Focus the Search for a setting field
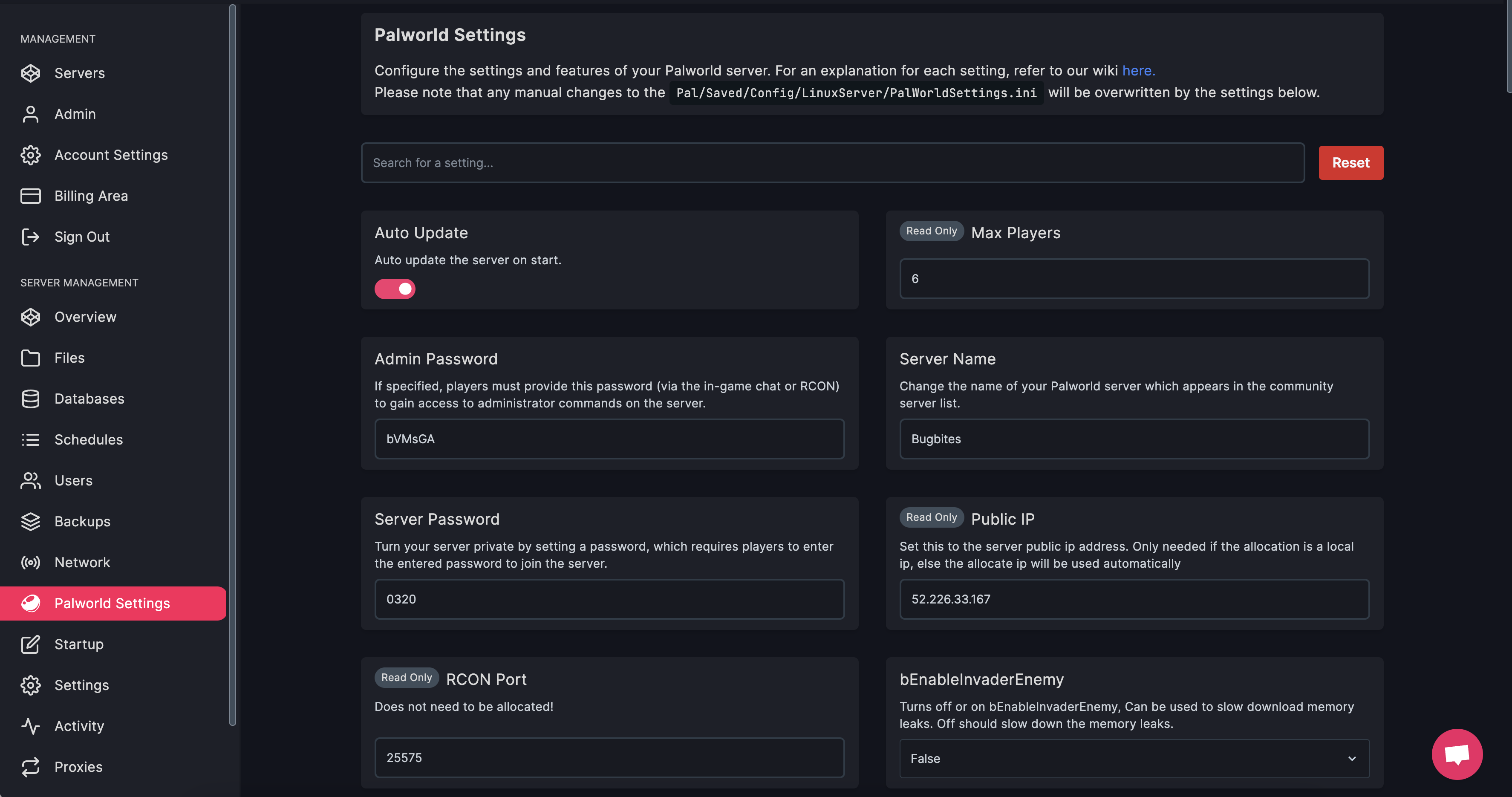Viewport: 1512px width, 797px height. click(832, 162)
